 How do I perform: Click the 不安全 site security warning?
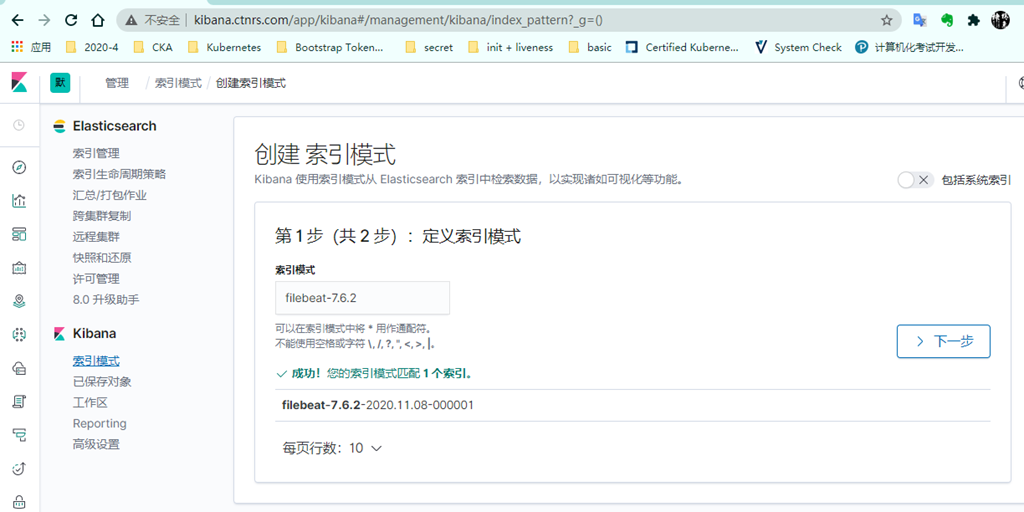[153, 20]
